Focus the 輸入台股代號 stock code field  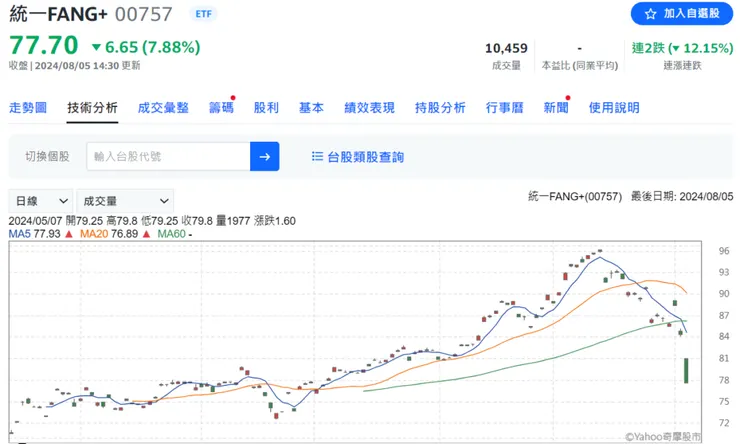168,156
